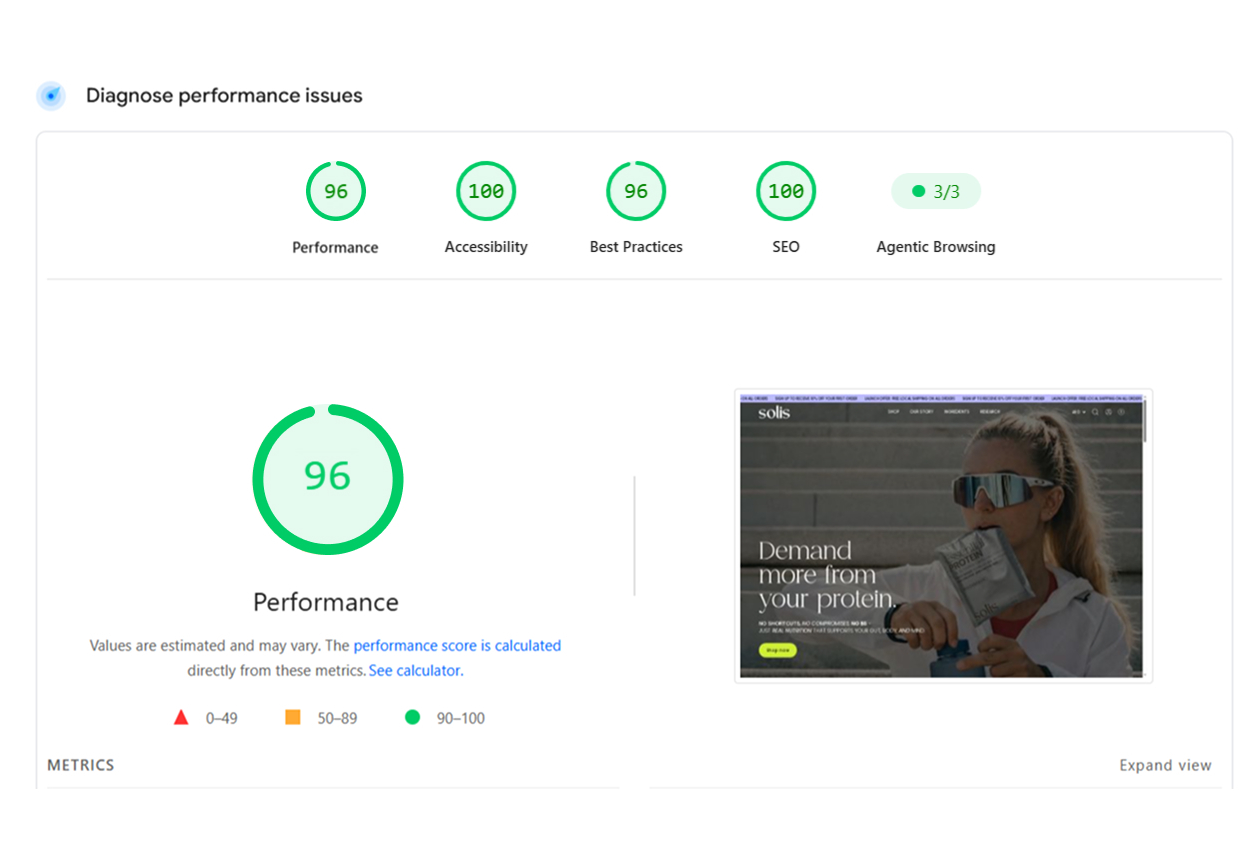
Task: Click the Performance label under top gauge
Action: tap(335, 247)
